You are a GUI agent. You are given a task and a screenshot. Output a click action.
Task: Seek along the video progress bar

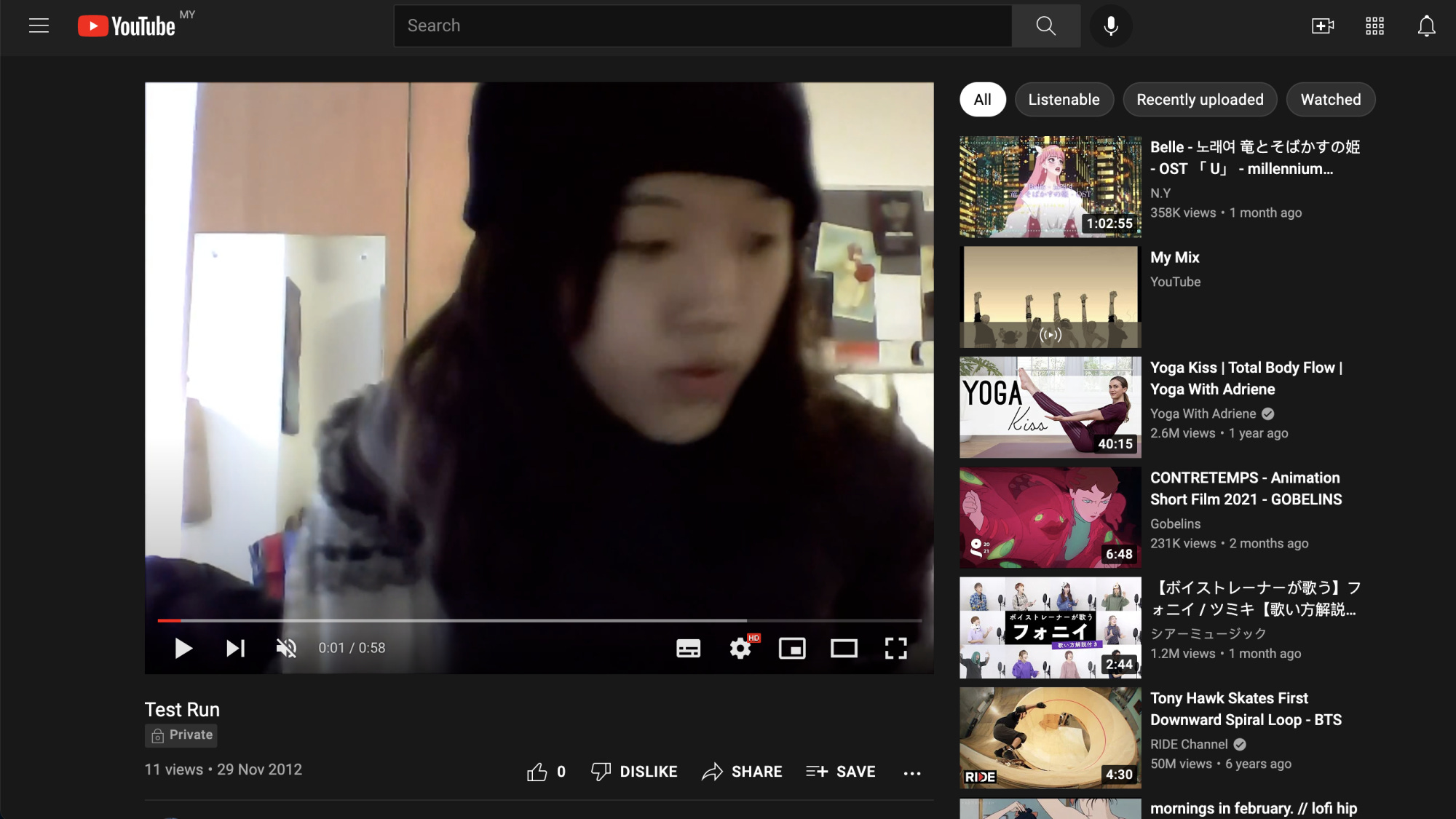(539, 620)
